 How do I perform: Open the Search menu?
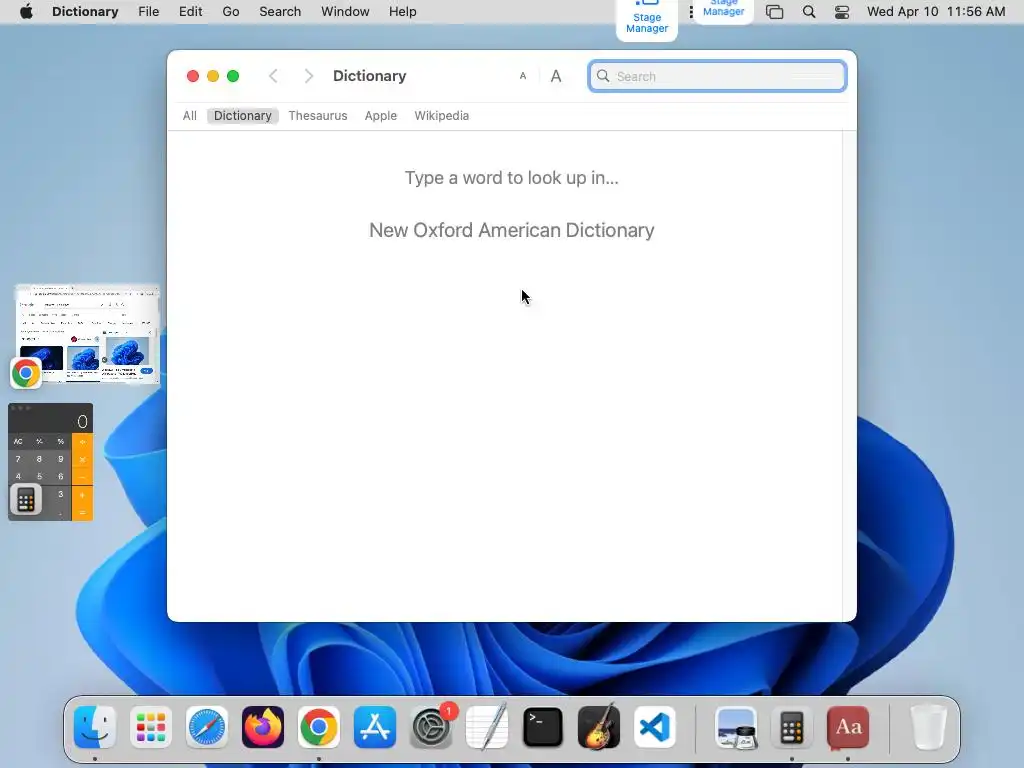(280, 12)
